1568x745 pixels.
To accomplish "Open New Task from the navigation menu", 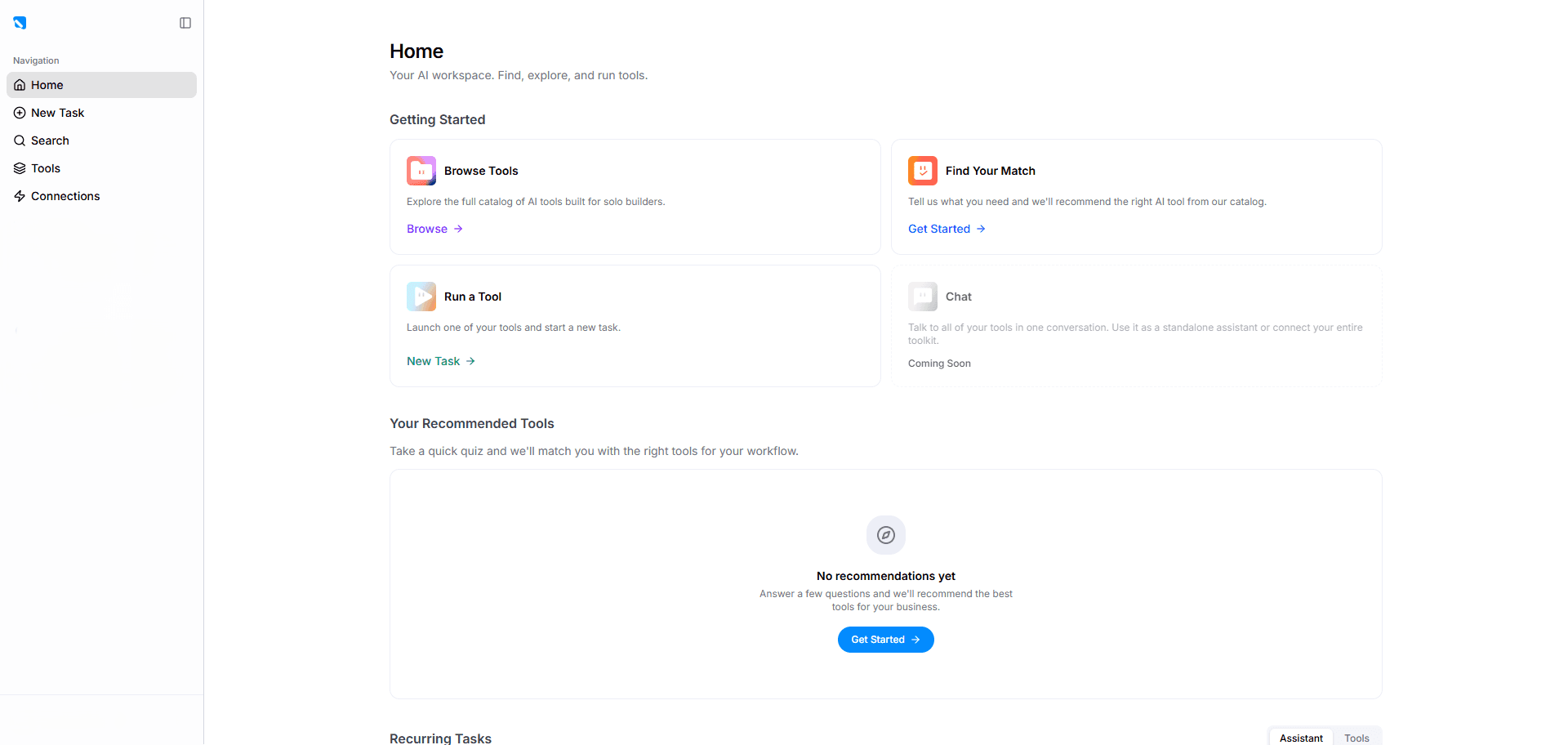I will (58, 113).
